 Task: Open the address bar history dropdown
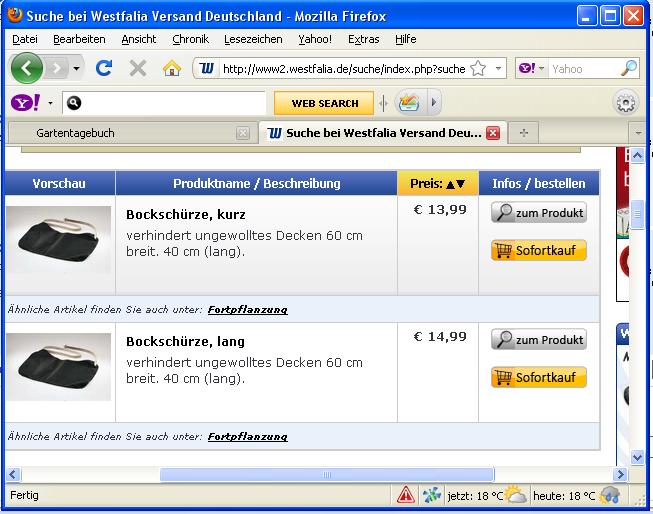[498, 68]
